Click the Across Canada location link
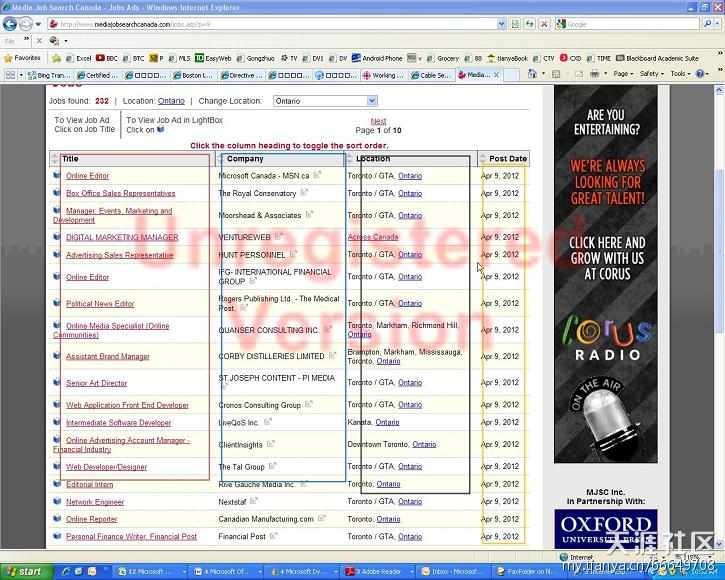The width and height of the screenshot is (725, 580). (x=373, y=237)
